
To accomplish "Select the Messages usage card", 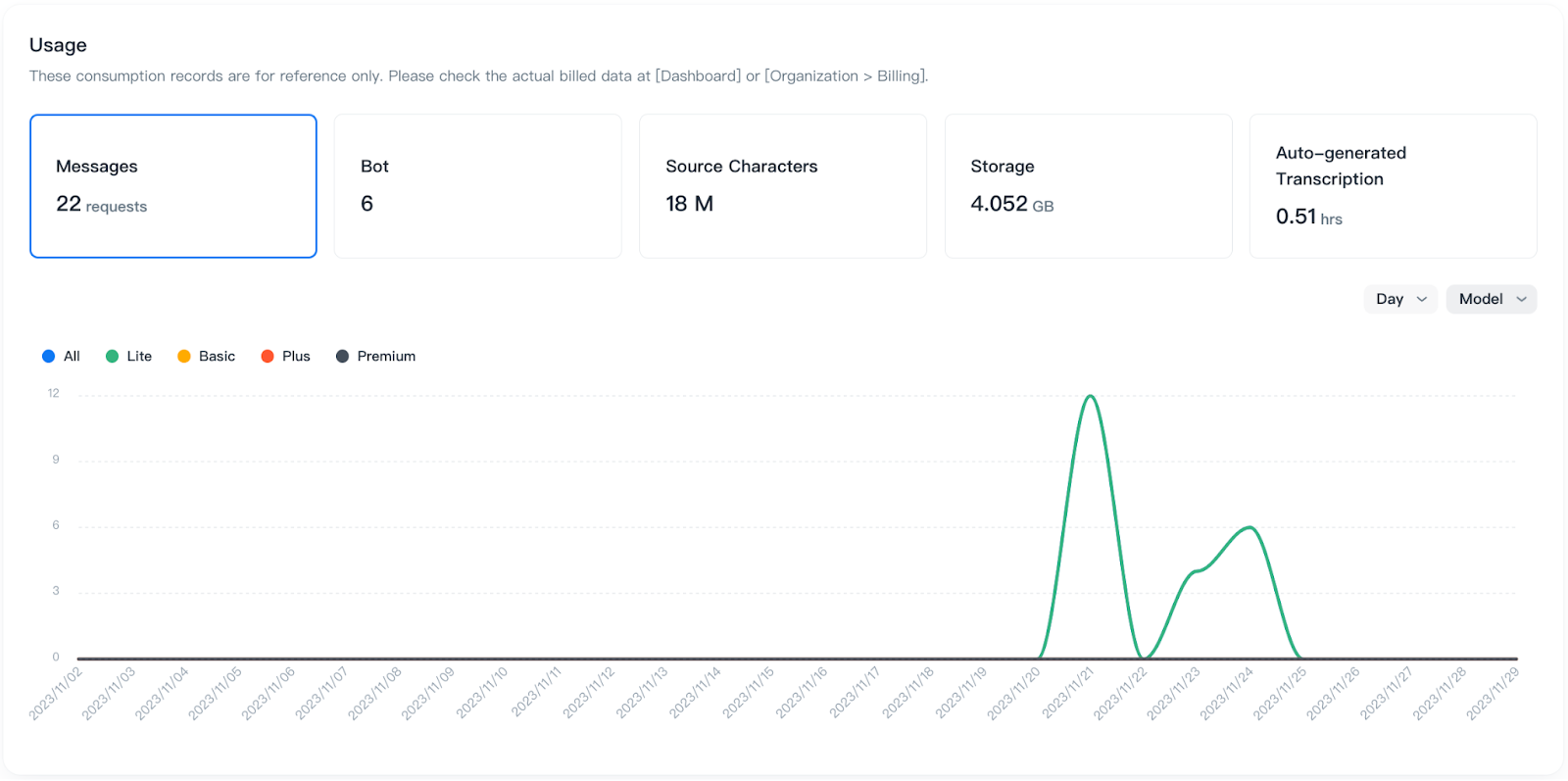I will pos(173,186).
